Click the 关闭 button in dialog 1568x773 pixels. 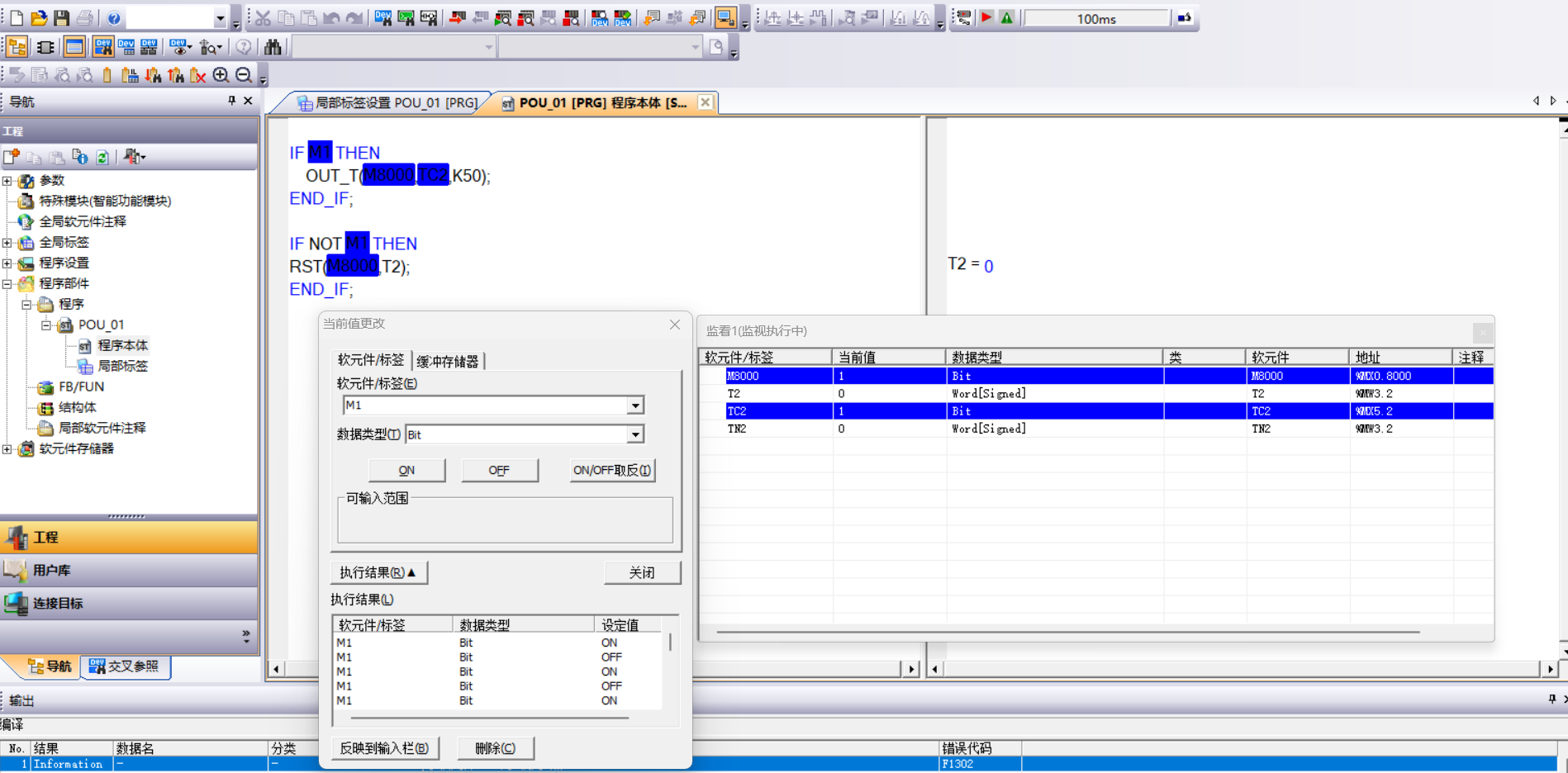(642, 572)
